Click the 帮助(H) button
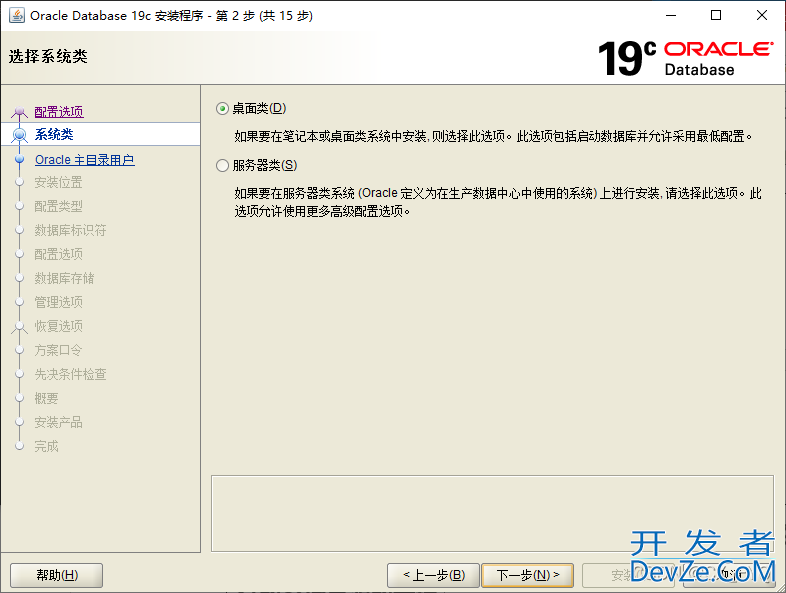Screen dimensions: 786x593 [57, 575]
